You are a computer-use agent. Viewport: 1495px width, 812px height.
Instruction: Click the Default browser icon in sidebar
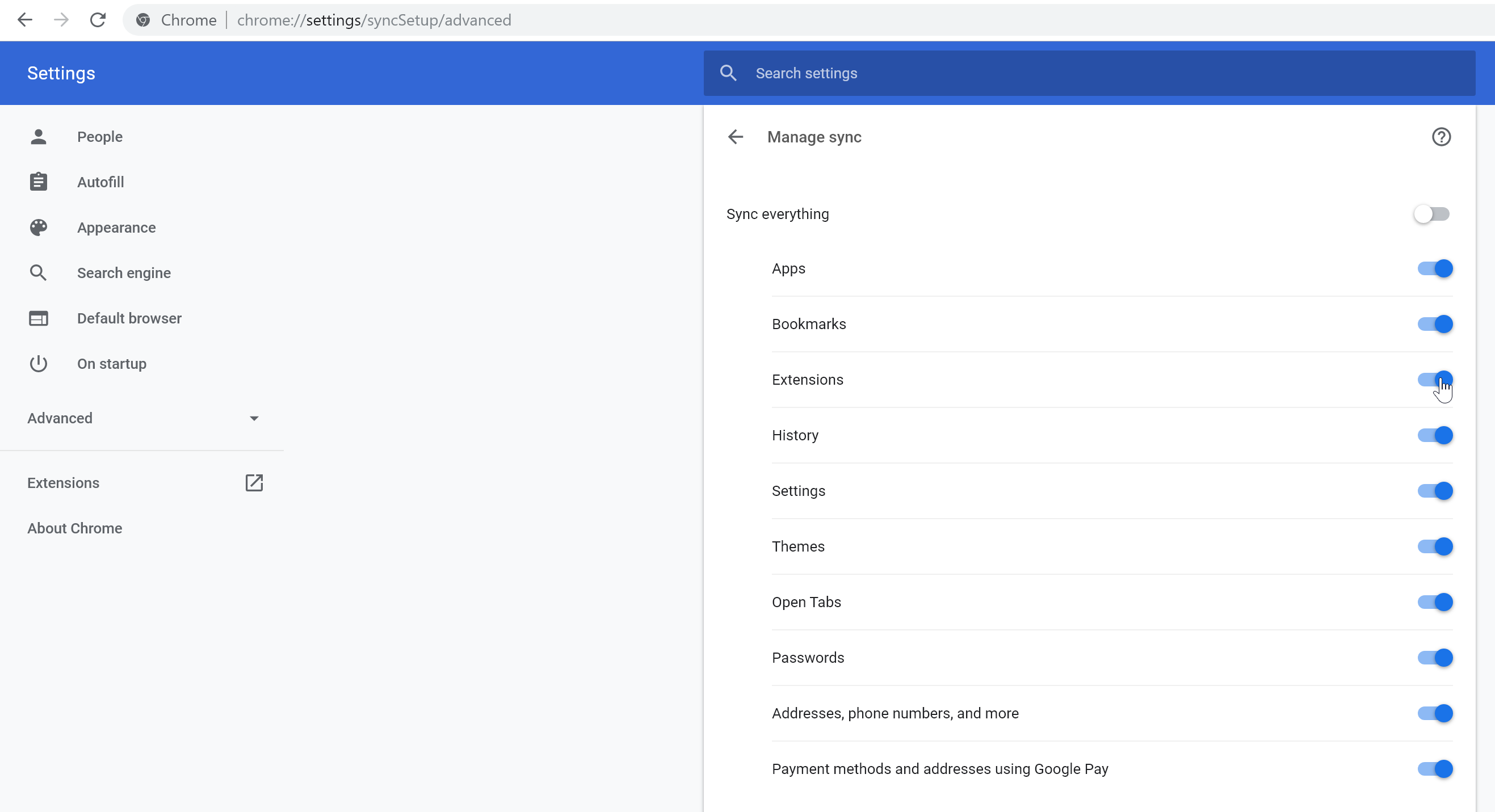[x=37, y=318]
